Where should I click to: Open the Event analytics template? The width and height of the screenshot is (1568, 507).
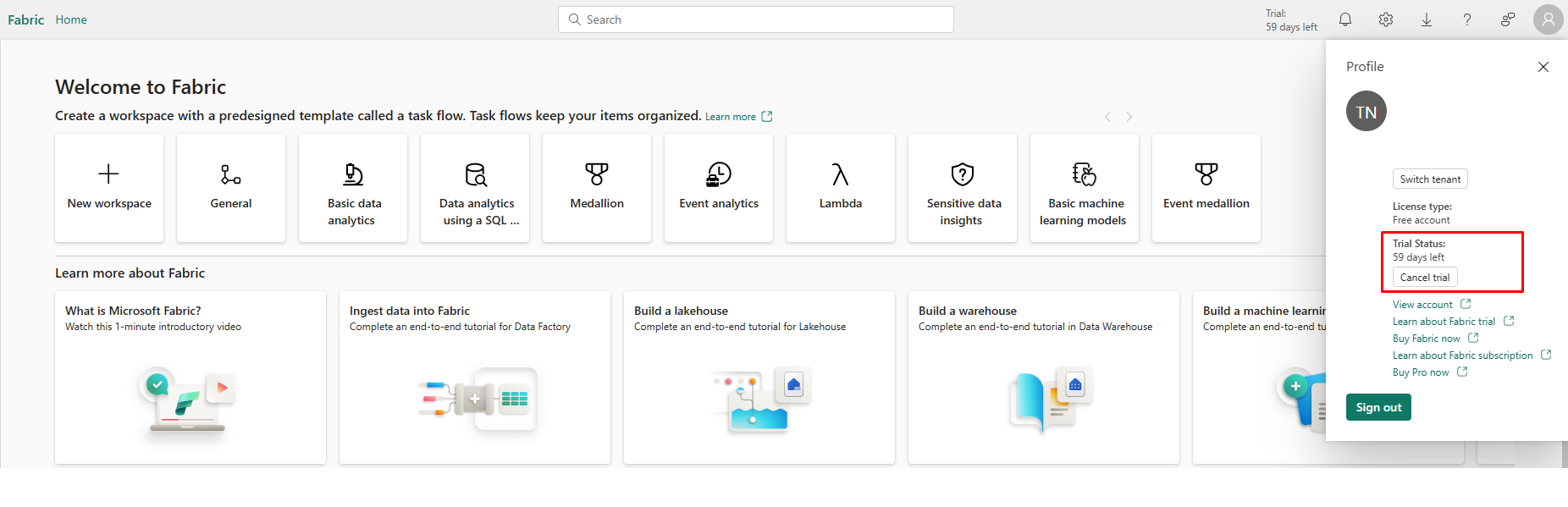[x=719, y=188]
